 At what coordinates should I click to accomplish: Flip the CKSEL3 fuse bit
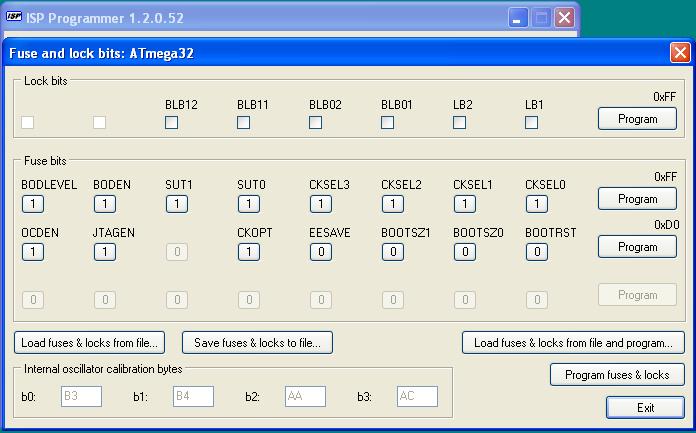coord(320,204)
